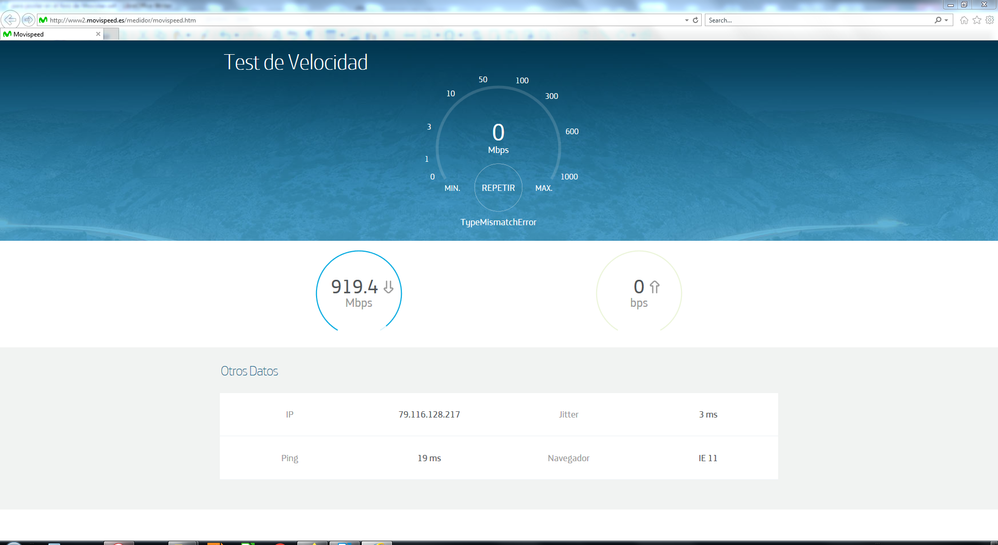
Task: Open the browser Tools gear icon
Action: [990, 20]
